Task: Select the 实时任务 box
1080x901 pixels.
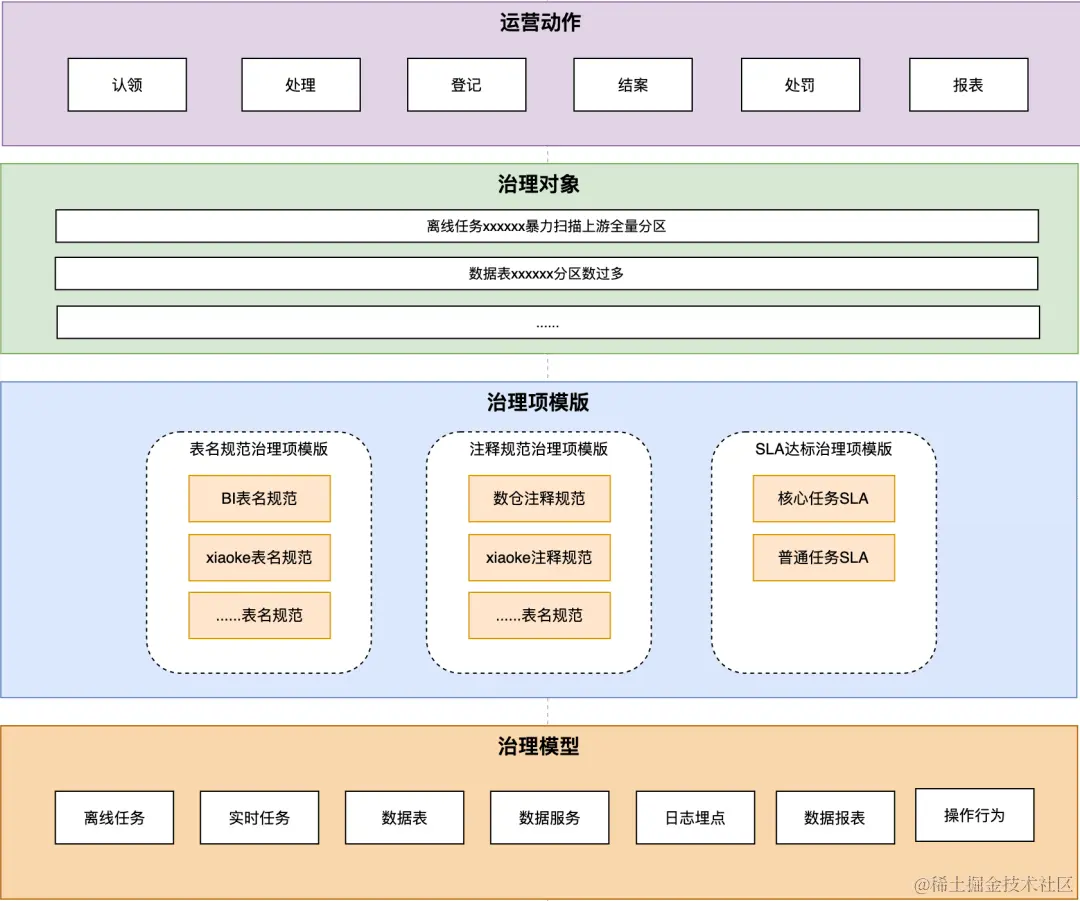Action: [x=260, y=818]
